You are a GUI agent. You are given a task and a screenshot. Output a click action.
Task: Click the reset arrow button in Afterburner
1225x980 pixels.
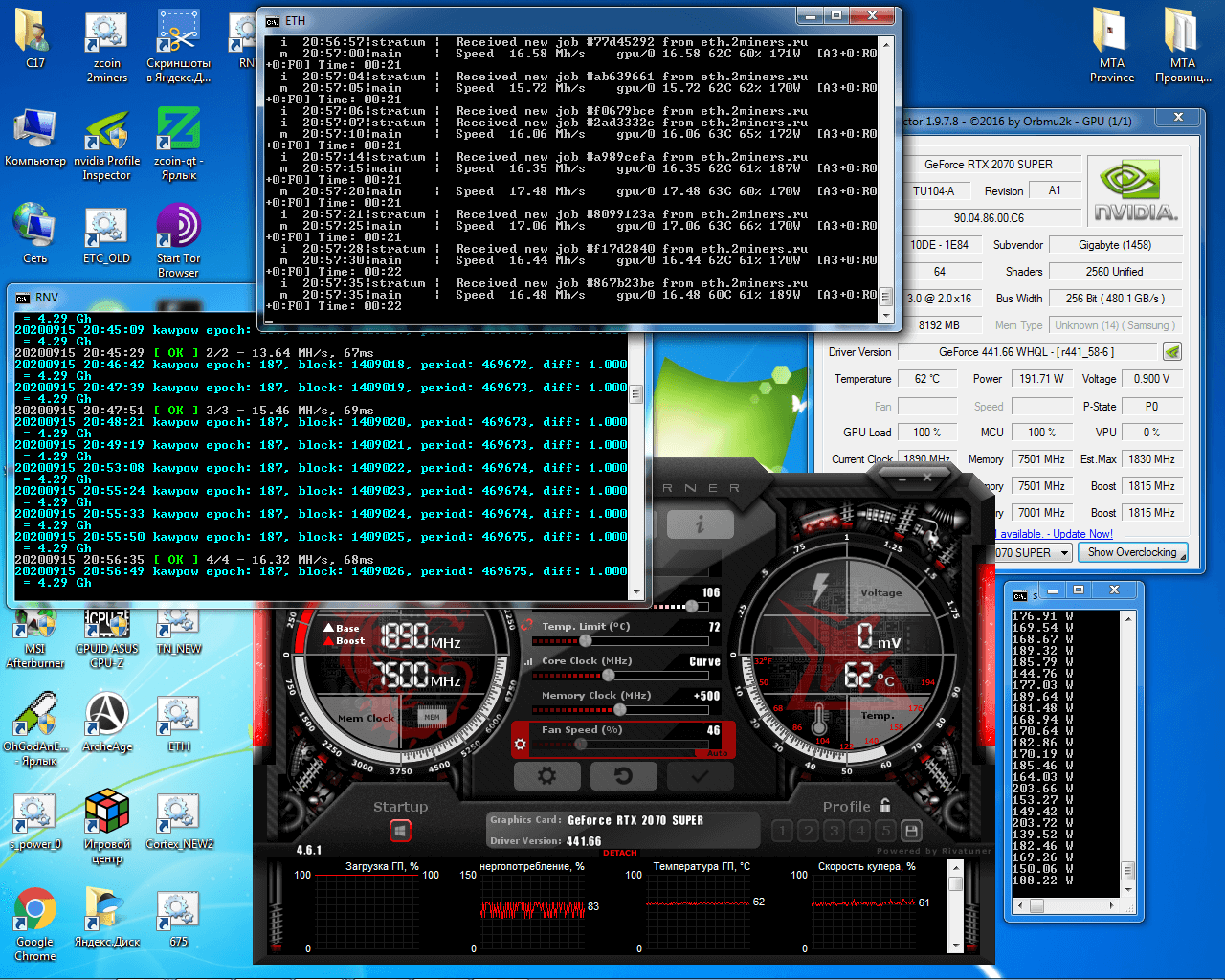[623, 776]
